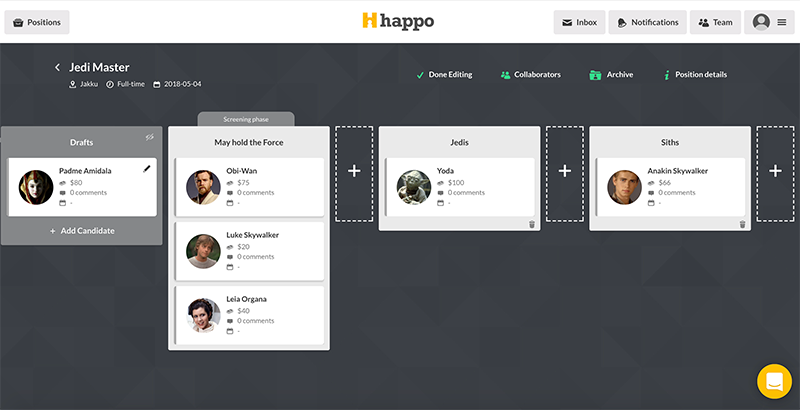
Task: Open Yoda's candidate card
Action: coord(459,187)
